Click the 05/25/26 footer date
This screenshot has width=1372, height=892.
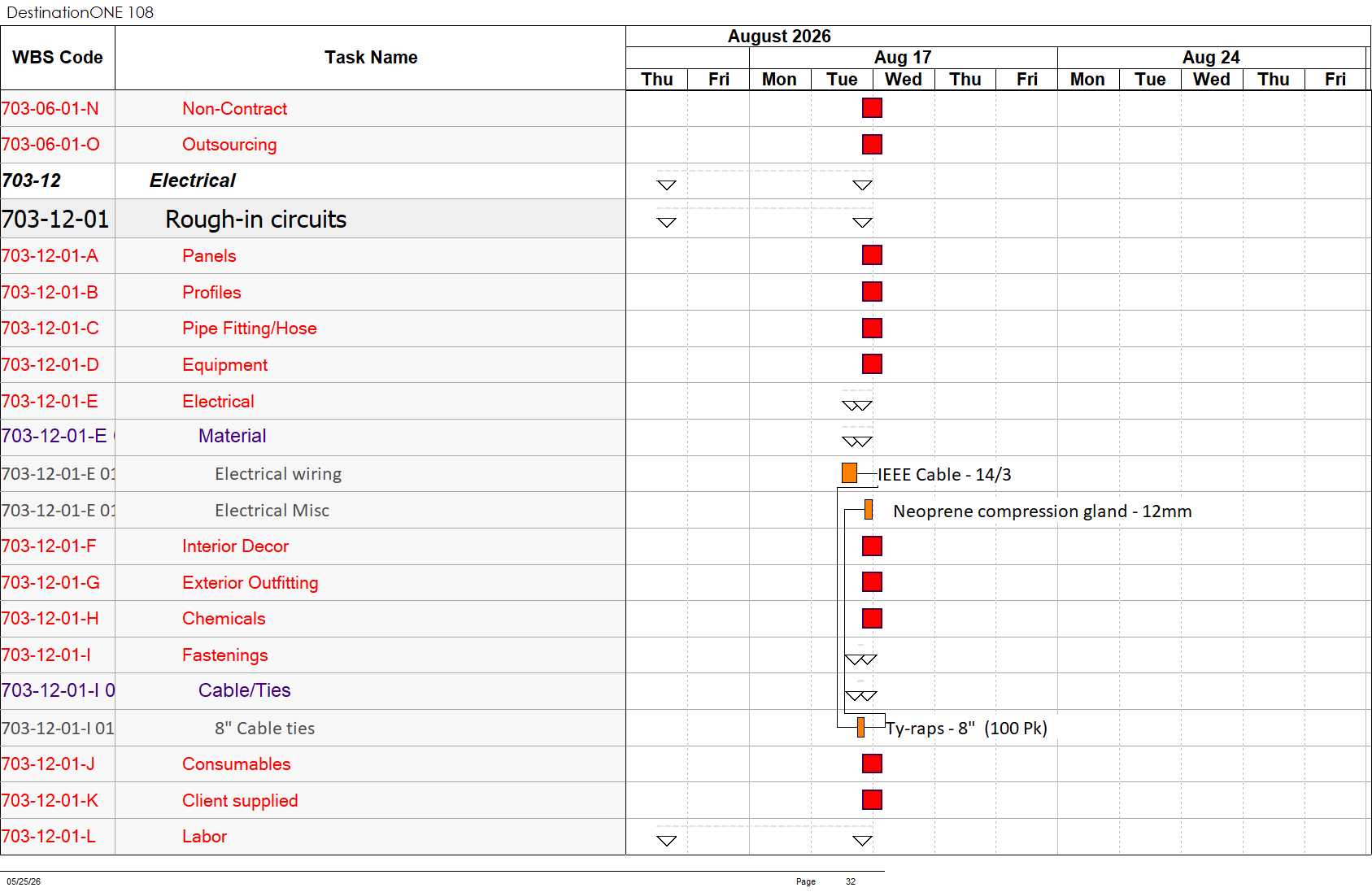tap(24, 881)
